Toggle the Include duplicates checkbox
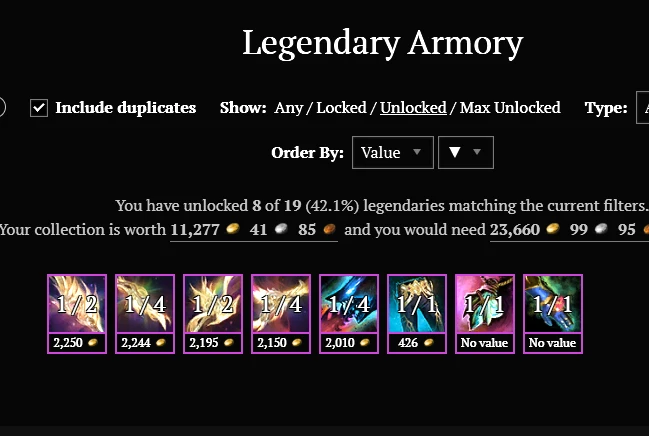Viewport: 649px width, 436px height. coord(39,108)
